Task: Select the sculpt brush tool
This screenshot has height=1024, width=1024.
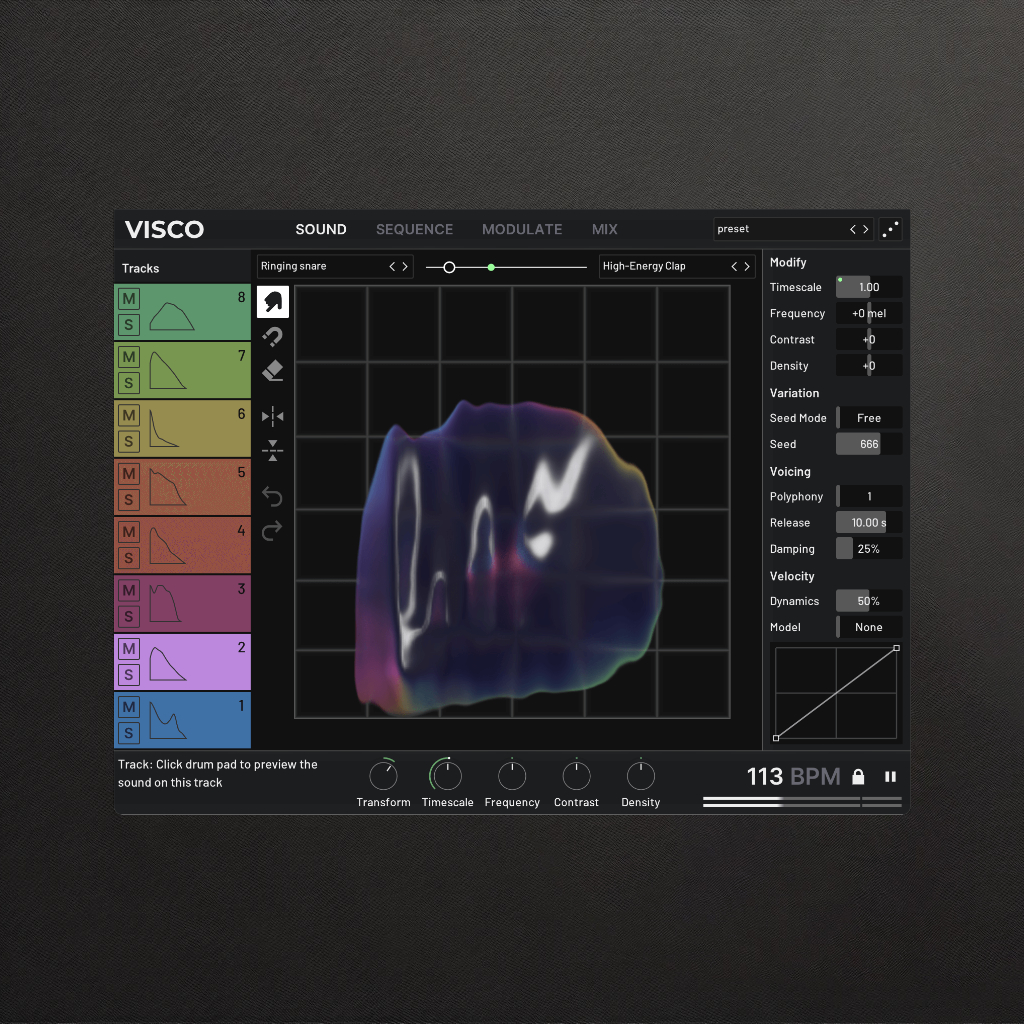Action: [x=272, y=301]
